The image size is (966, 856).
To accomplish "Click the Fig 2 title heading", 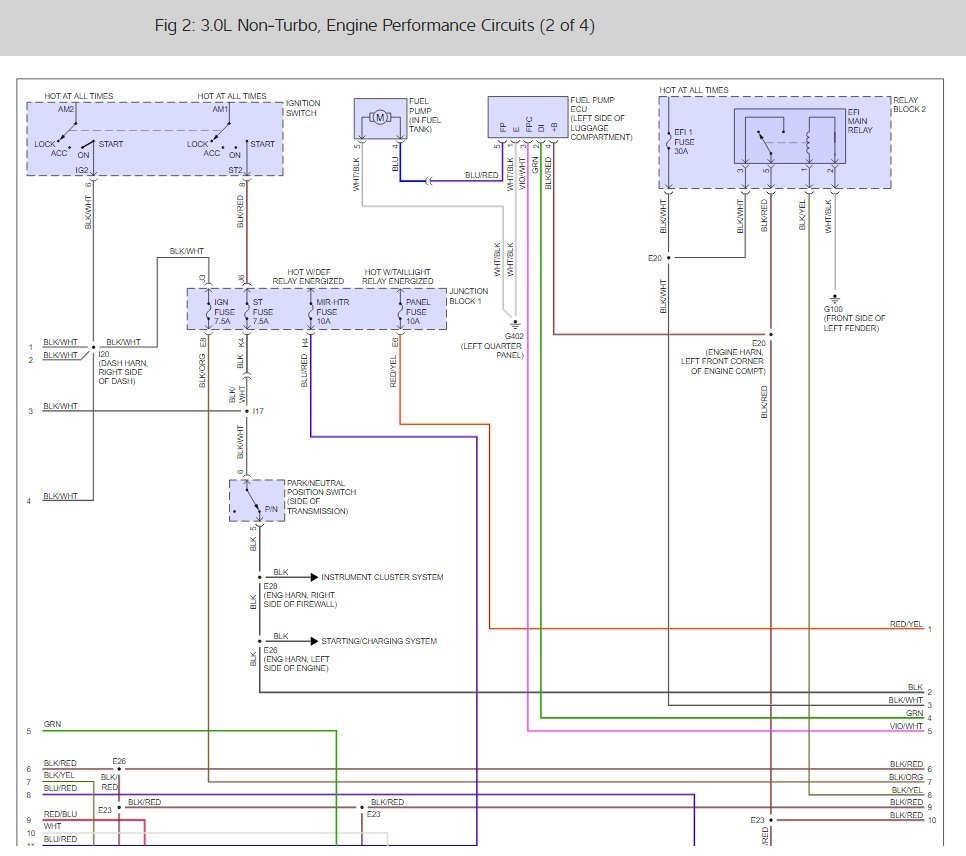I will tap(375, 25).
